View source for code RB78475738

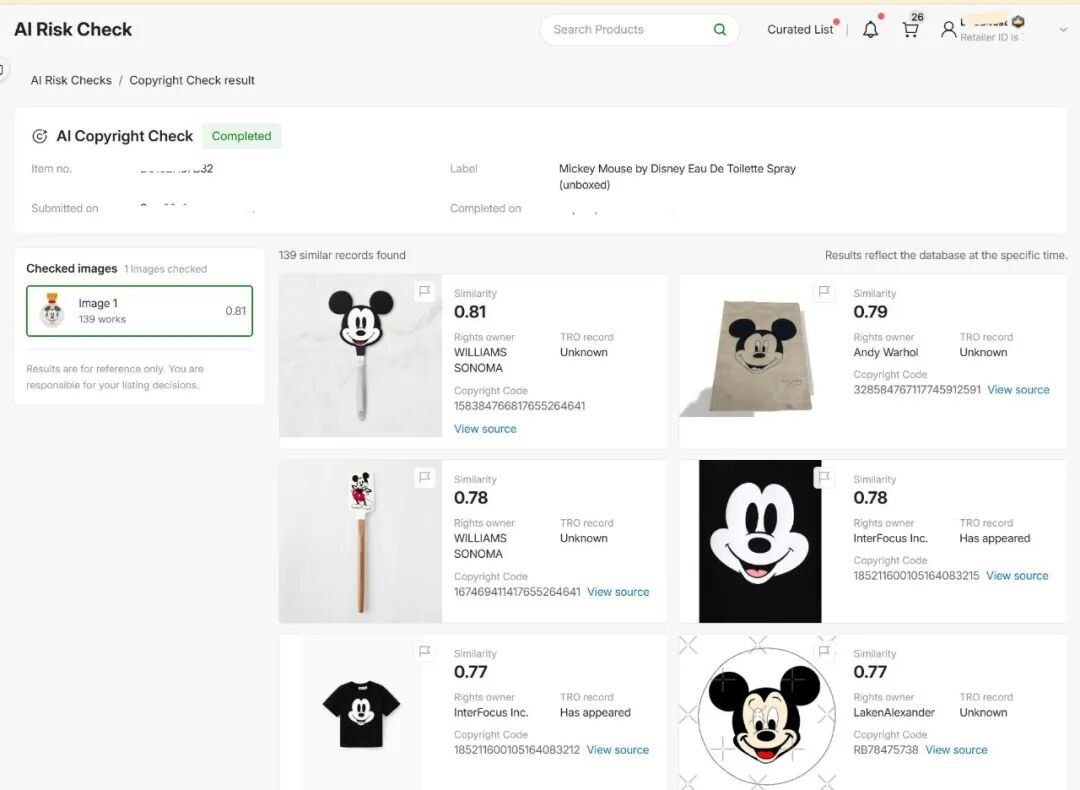click(x=956, y=750)
